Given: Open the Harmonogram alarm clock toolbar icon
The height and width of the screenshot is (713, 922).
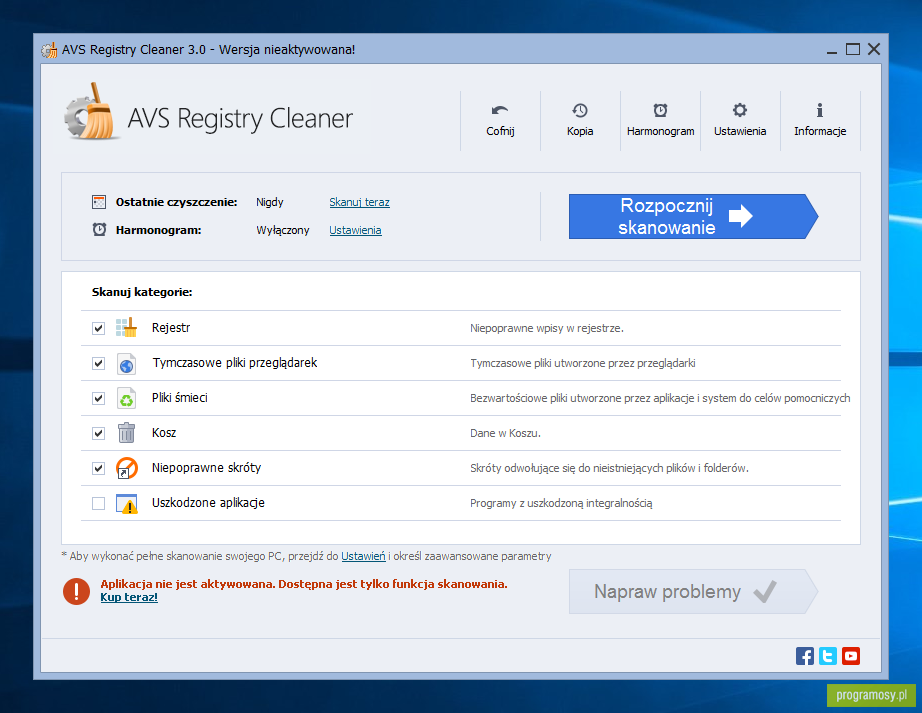Looking at the screenshot, I should 660,110.
